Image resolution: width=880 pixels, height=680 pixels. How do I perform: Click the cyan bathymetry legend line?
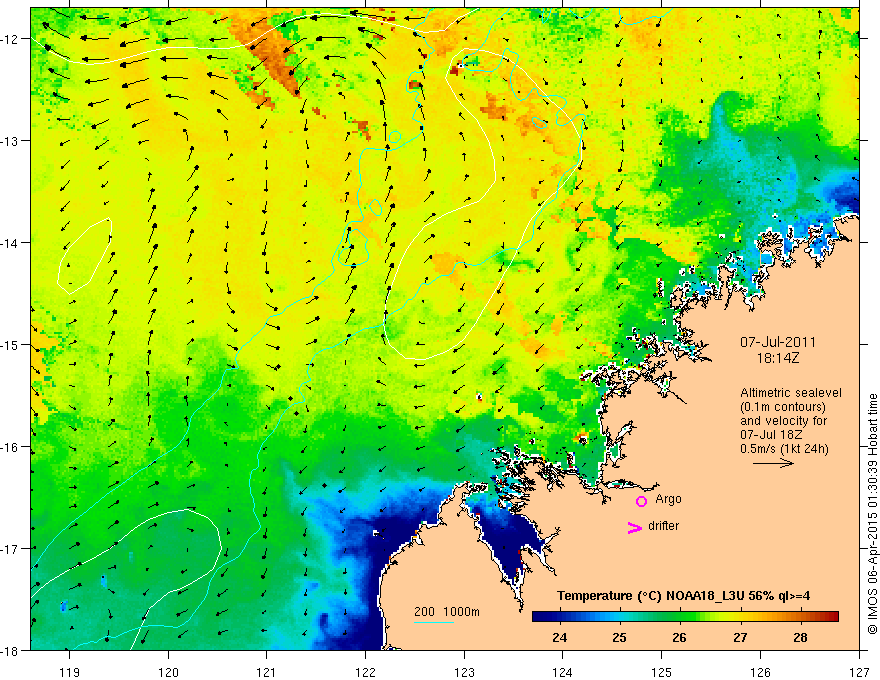click(433, 623)
